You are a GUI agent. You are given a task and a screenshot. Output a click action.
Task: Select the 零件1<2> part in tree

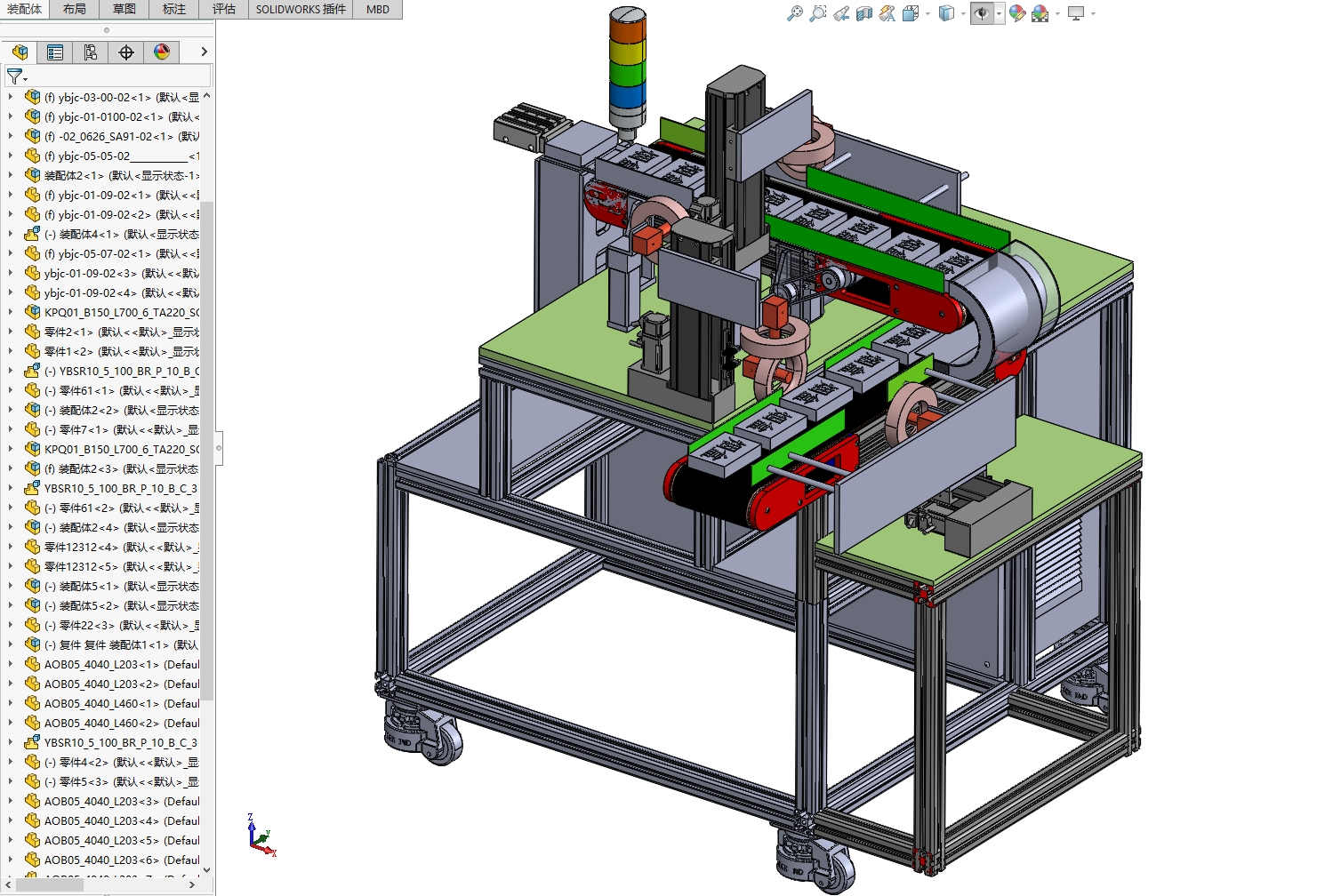(112, 351)
